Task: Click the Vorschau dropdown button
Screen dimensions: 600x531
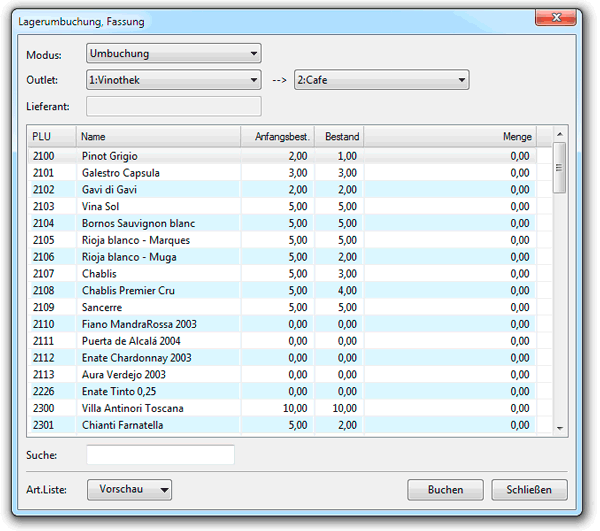Action: tap(129, 489)
